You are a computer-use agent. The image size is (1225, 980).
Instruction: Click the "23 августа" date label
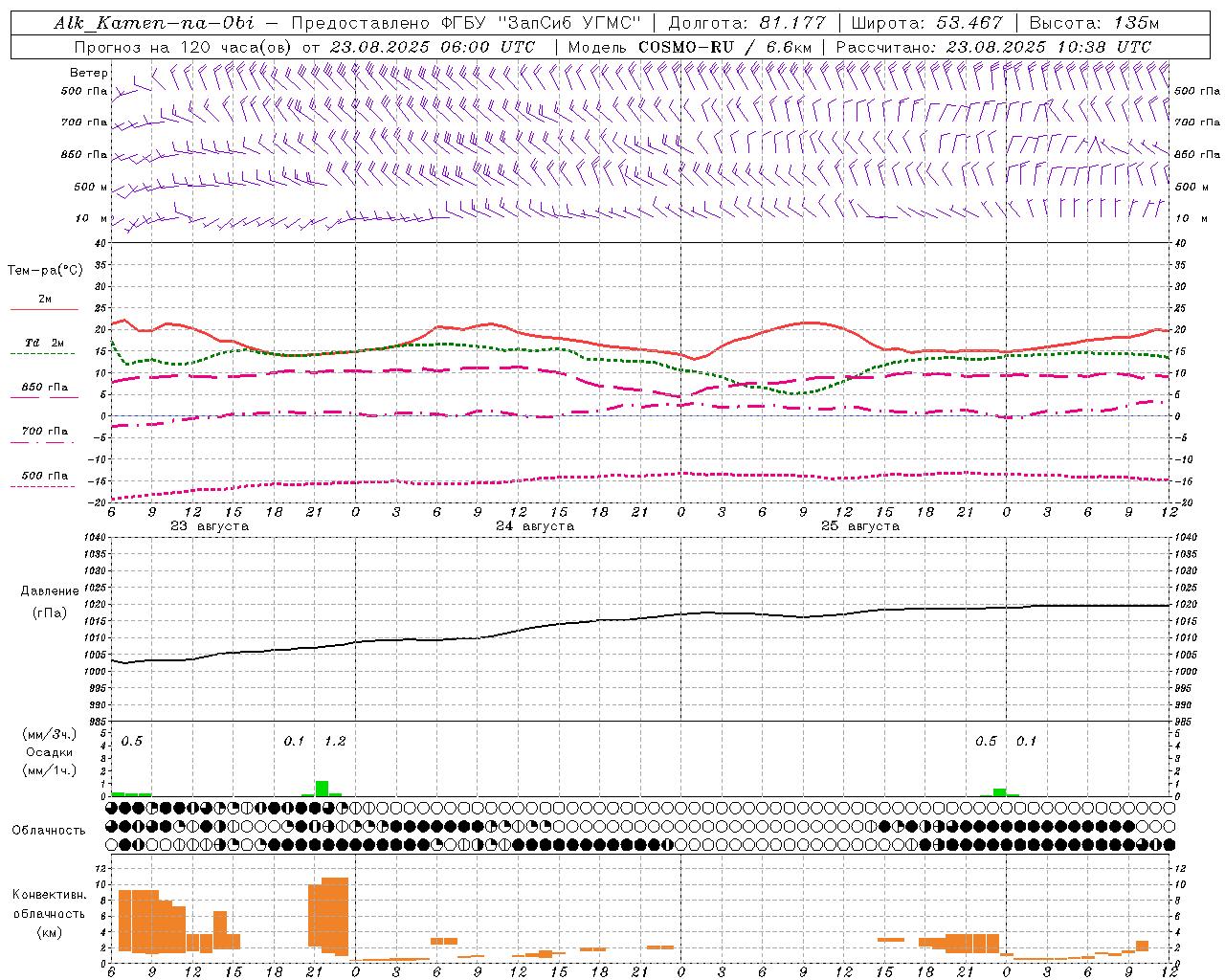pos(210,526)
